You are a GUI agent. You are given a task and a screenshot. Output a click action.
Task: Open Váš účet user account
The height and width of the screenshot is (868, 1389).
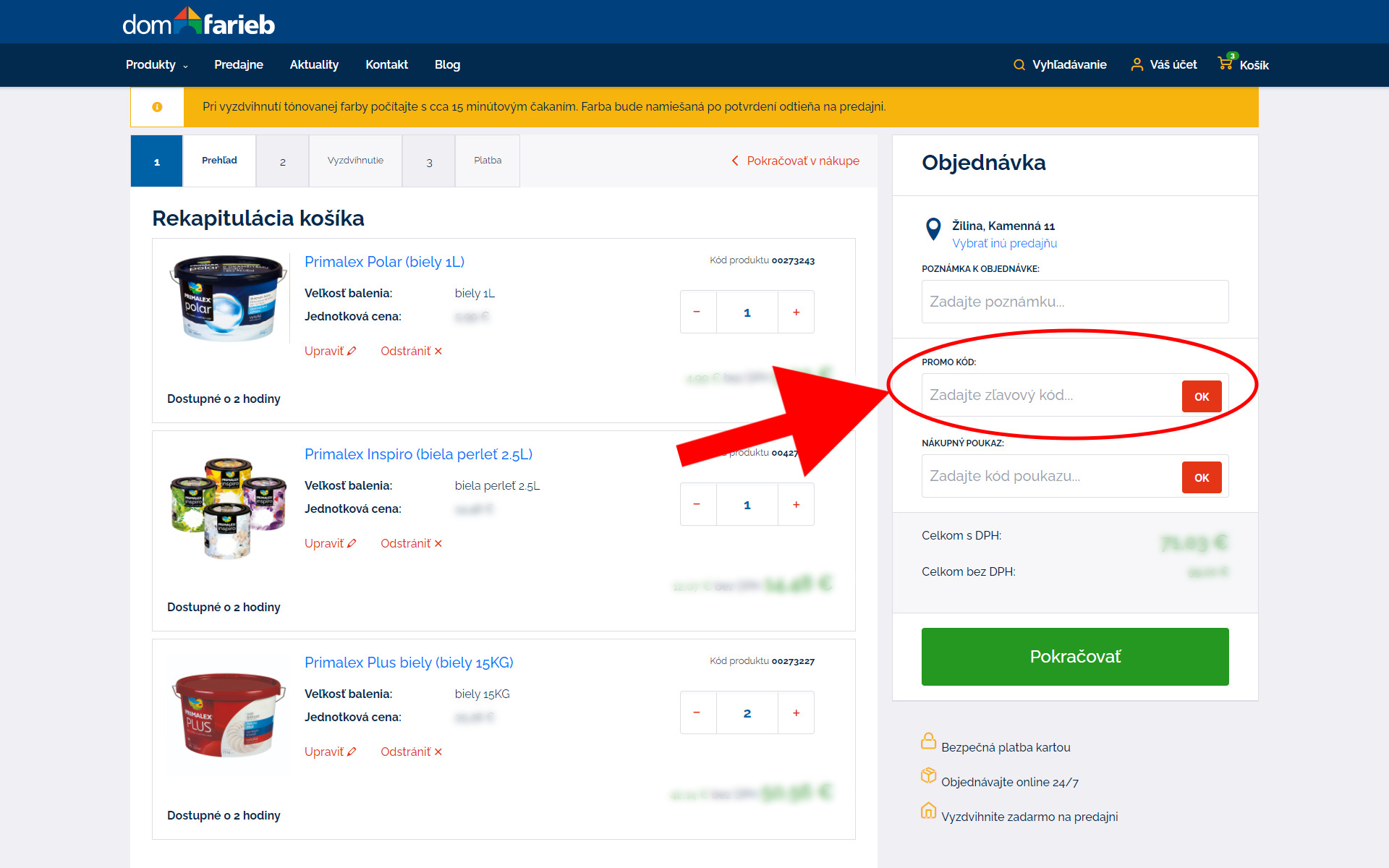coord(1164,65)
